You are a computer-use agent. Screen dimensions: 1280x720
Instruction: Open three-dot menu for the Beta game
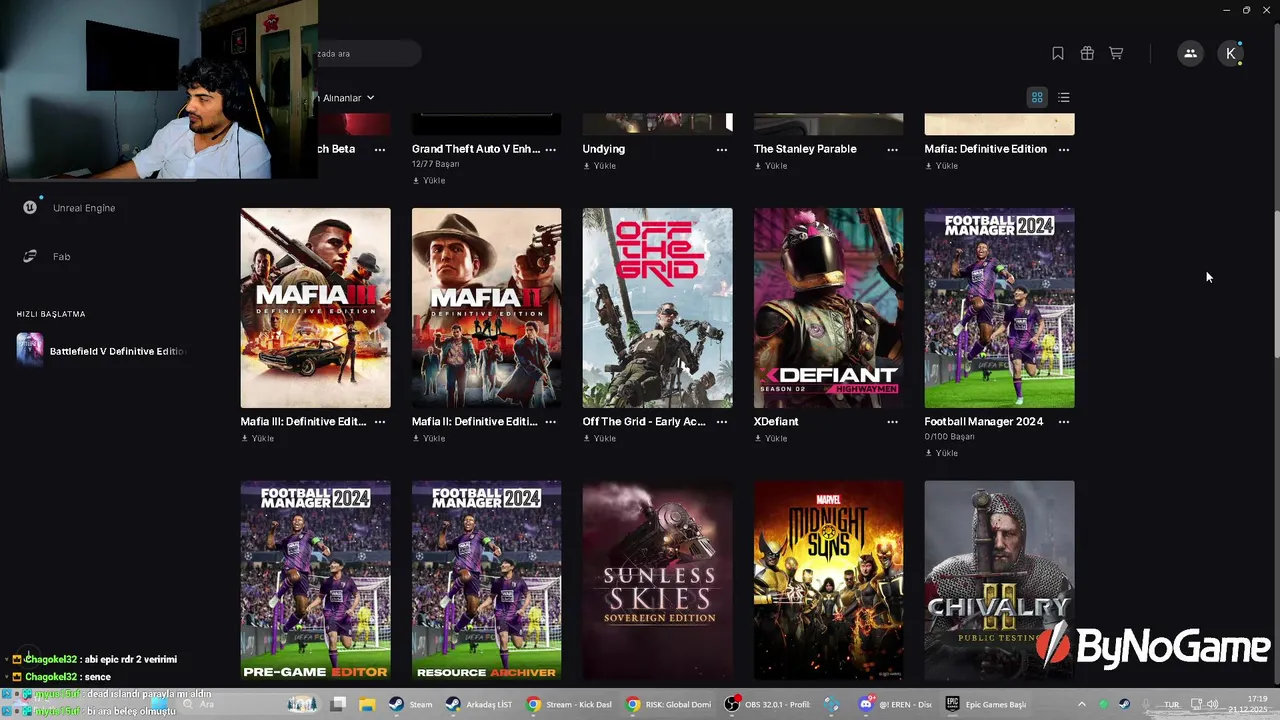click(380, 149)
